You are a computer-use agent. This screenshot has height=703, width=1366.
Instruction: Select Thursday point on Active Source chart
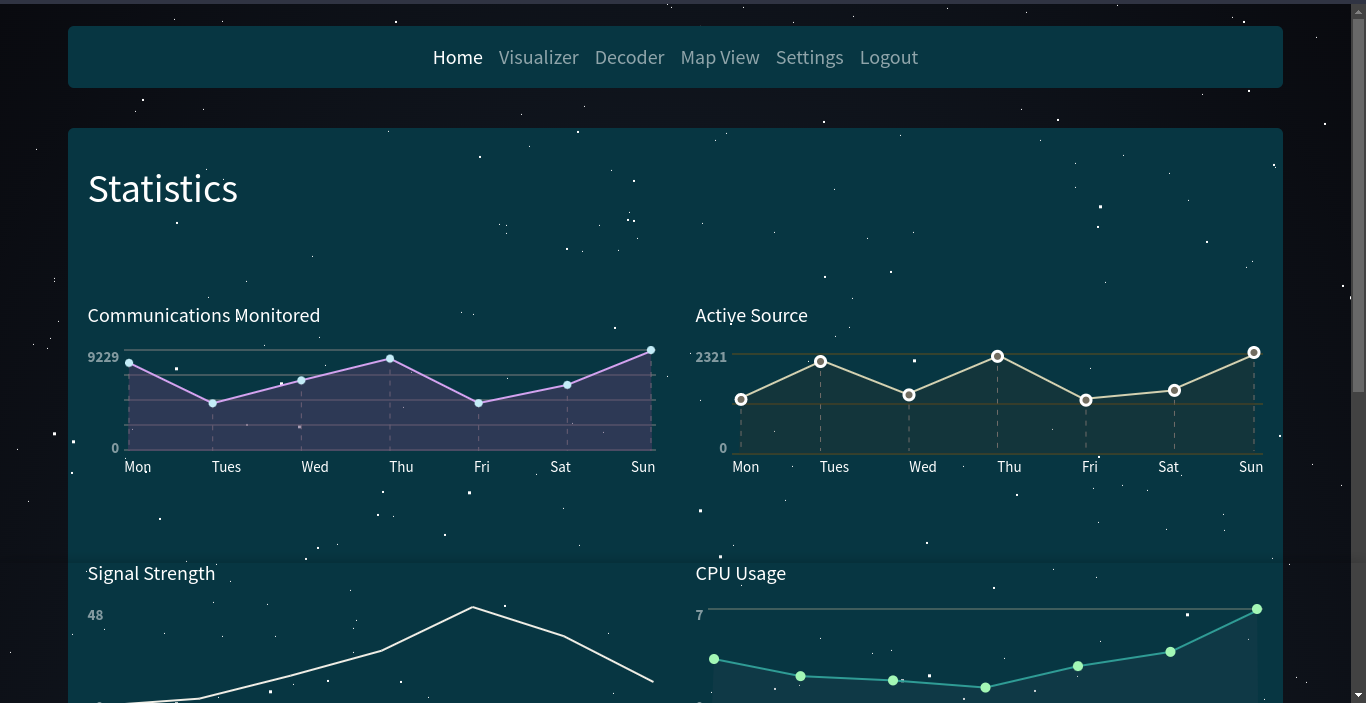click(997, 356)
